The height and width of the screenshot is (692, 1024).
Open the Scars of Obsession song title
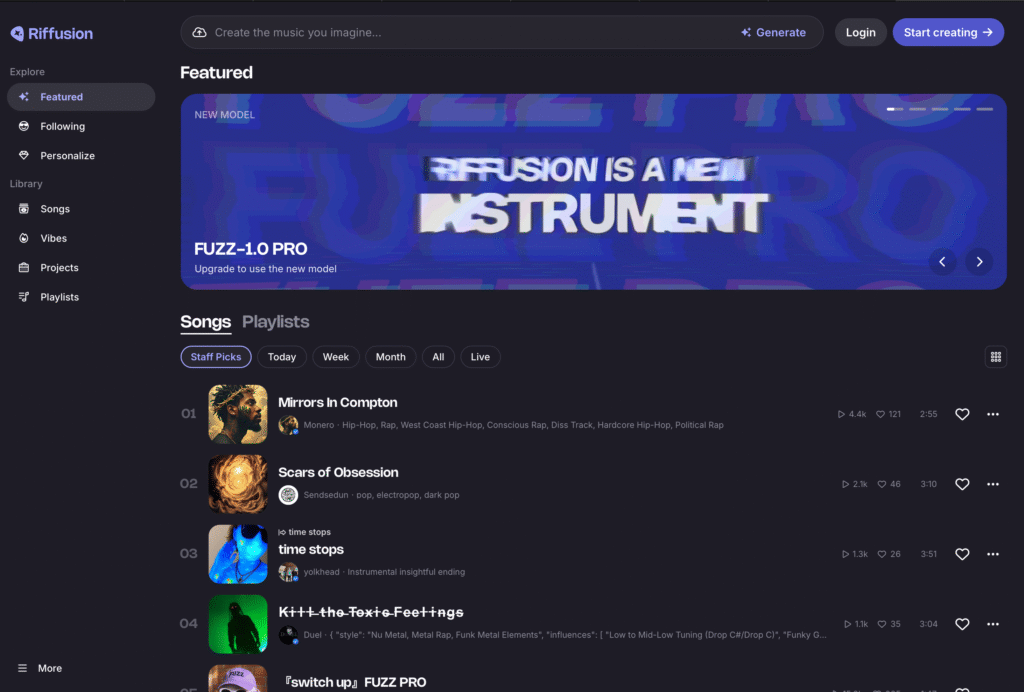(x=338, y=473)
